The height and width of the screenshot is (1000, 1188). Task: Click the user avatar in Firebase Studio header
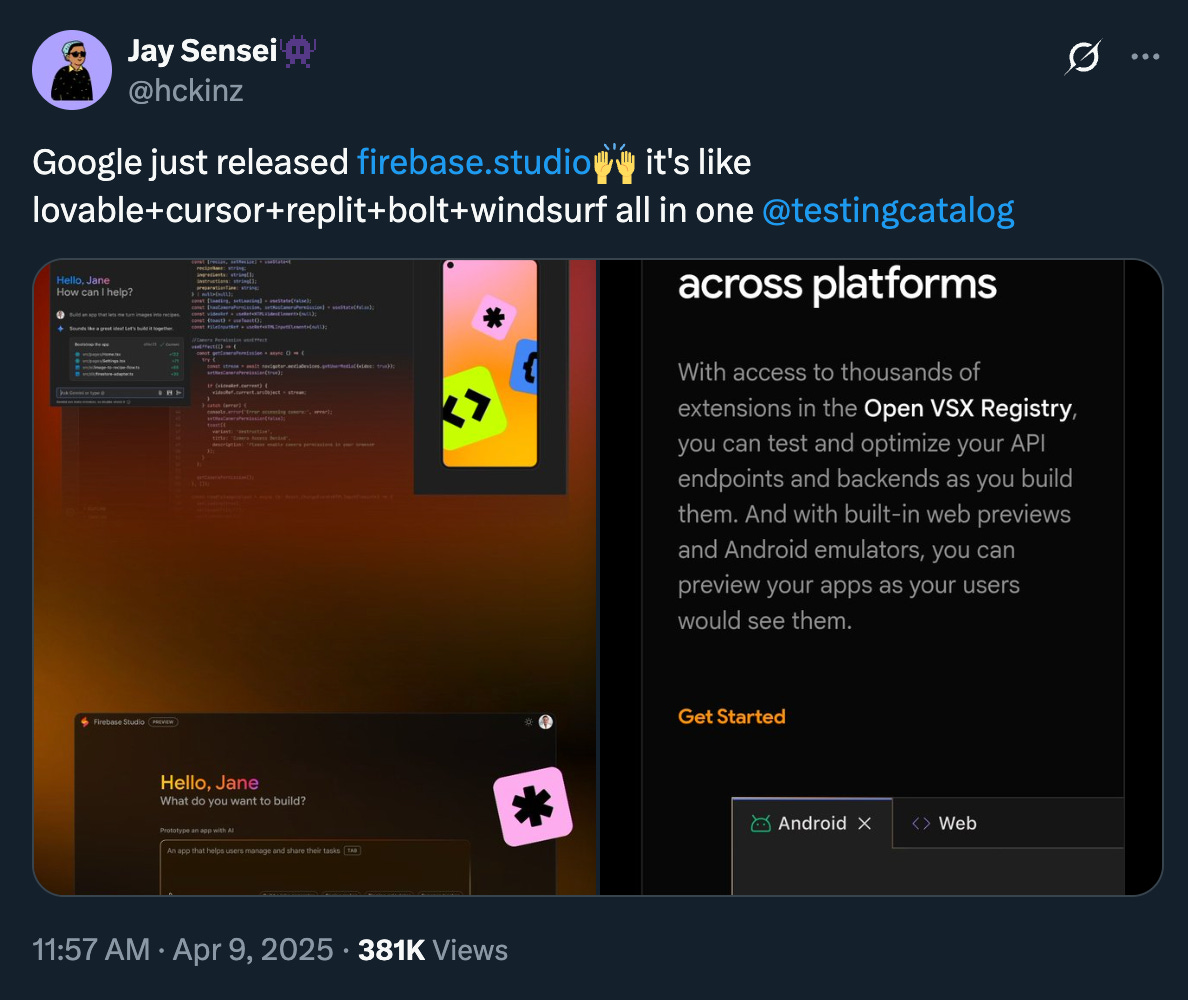click(546, 722)
